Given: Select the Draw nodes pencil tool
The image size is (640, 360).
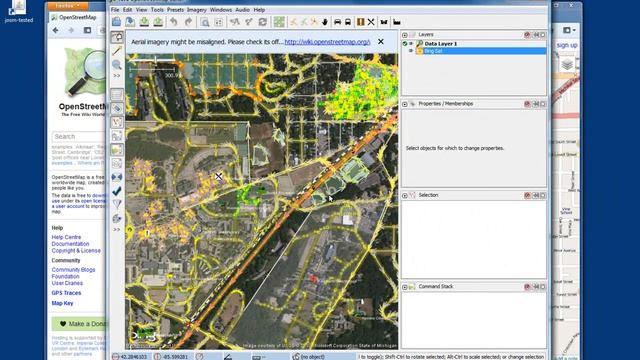Looking at the screenshot, I should [117, 51].
